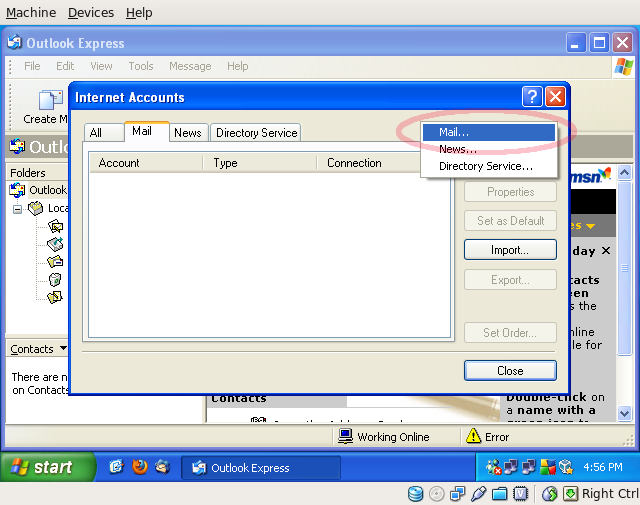Select the Drafts folder icon

pos(56,297)
